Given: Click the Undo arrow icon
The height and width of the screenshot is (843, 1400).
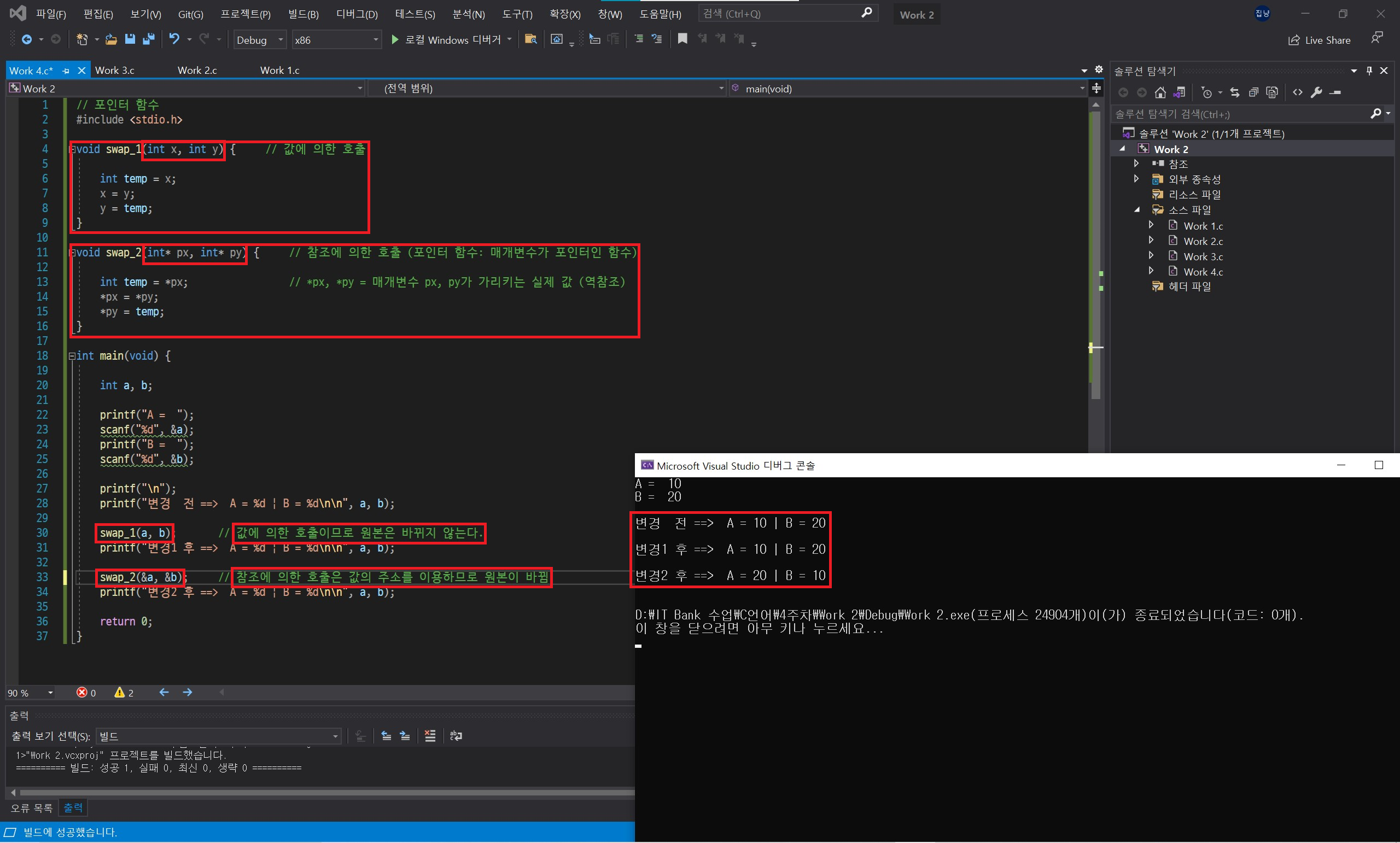Looking at the screenshot, I should 174,39.
